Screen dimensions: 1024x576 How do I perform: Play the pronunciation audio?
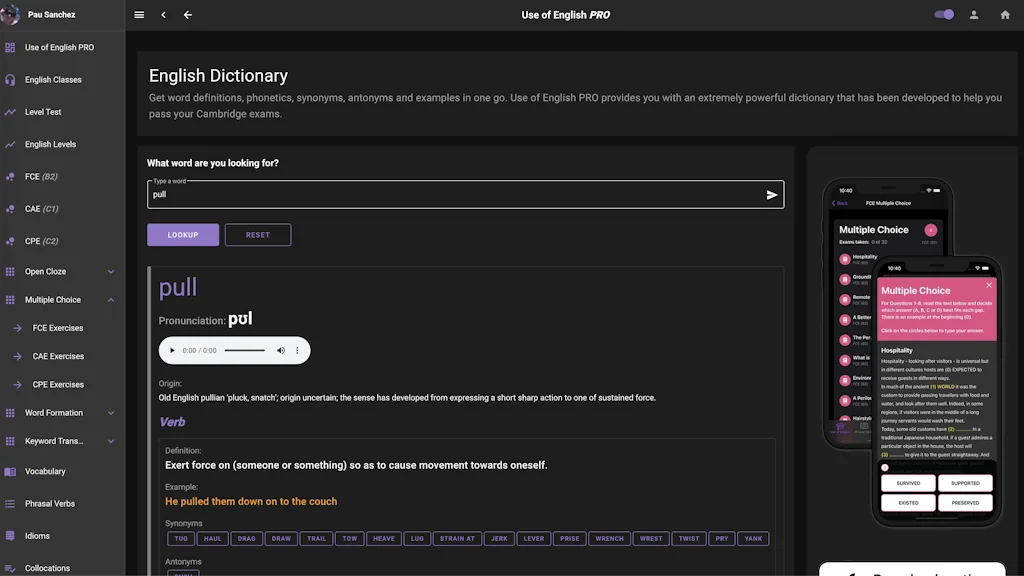tap(172, 351)
